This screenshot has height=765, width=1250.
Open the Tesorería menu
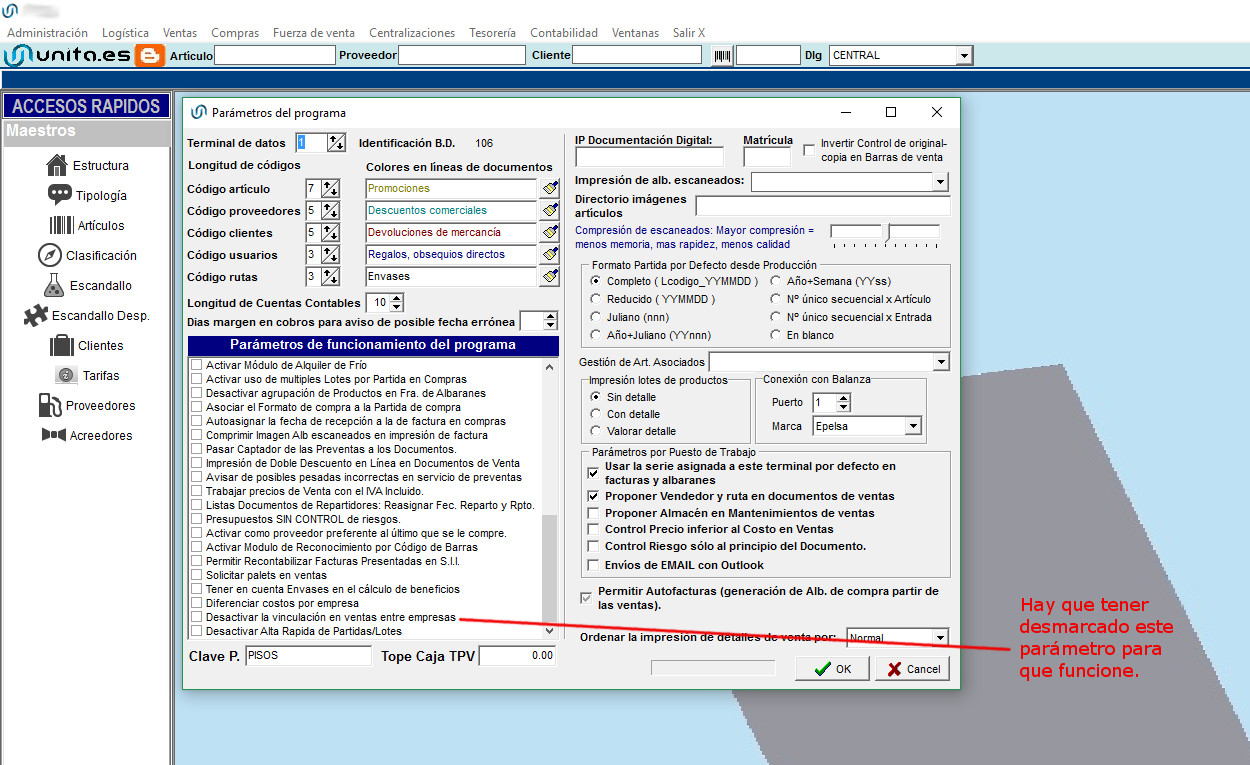492,33
